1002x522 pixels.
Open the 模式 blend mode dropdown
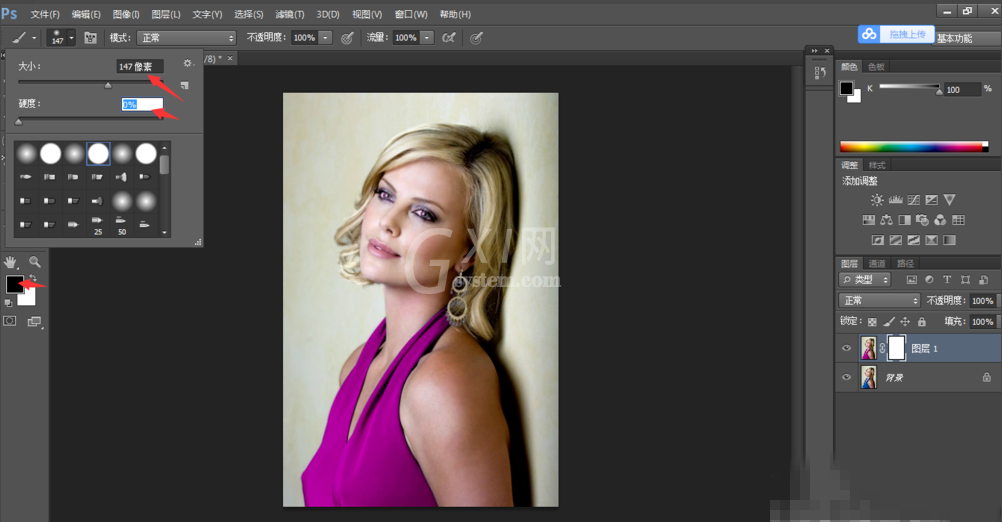(187, 38)
